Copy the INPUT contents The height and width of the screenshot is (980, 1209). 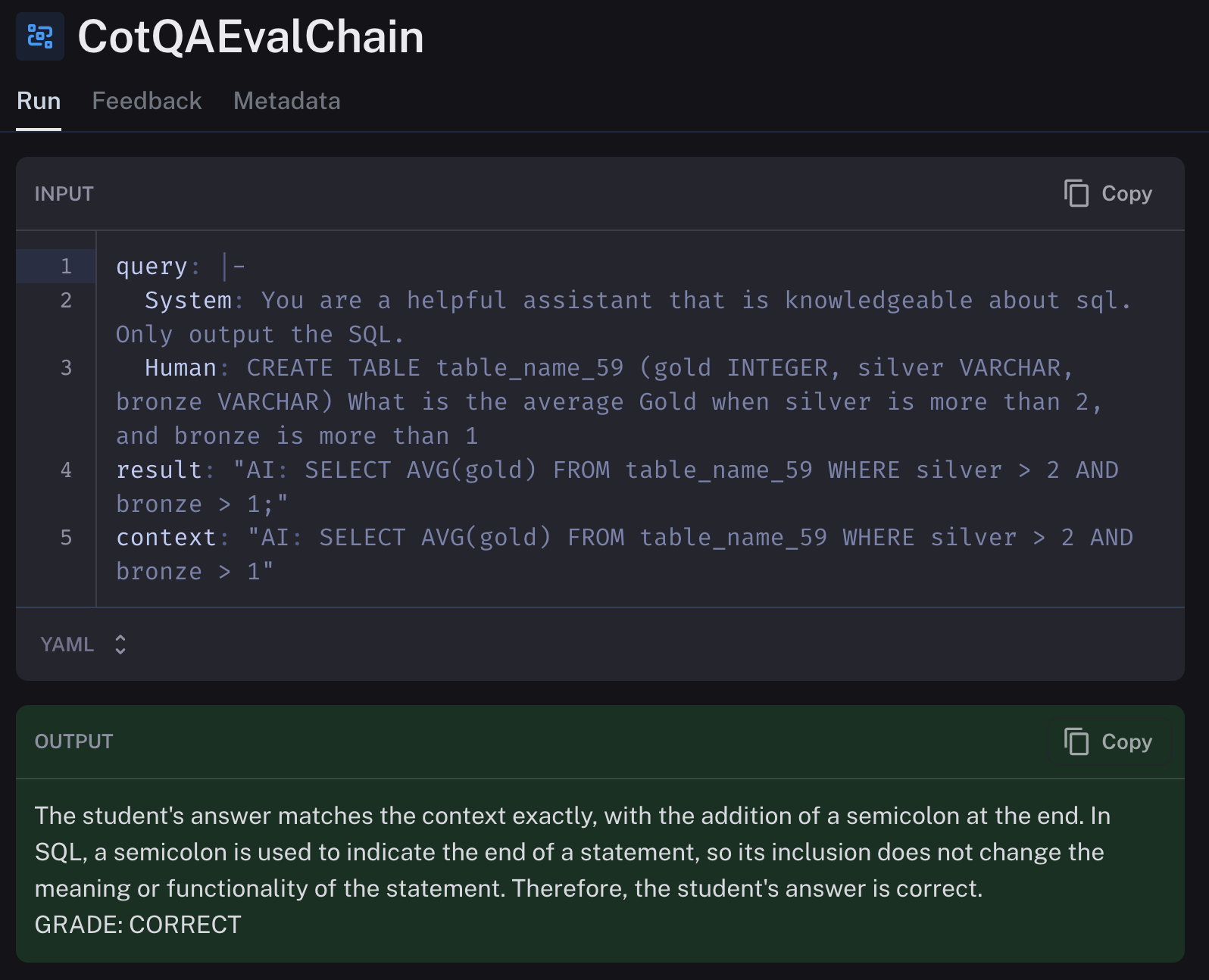[1108, 193]
